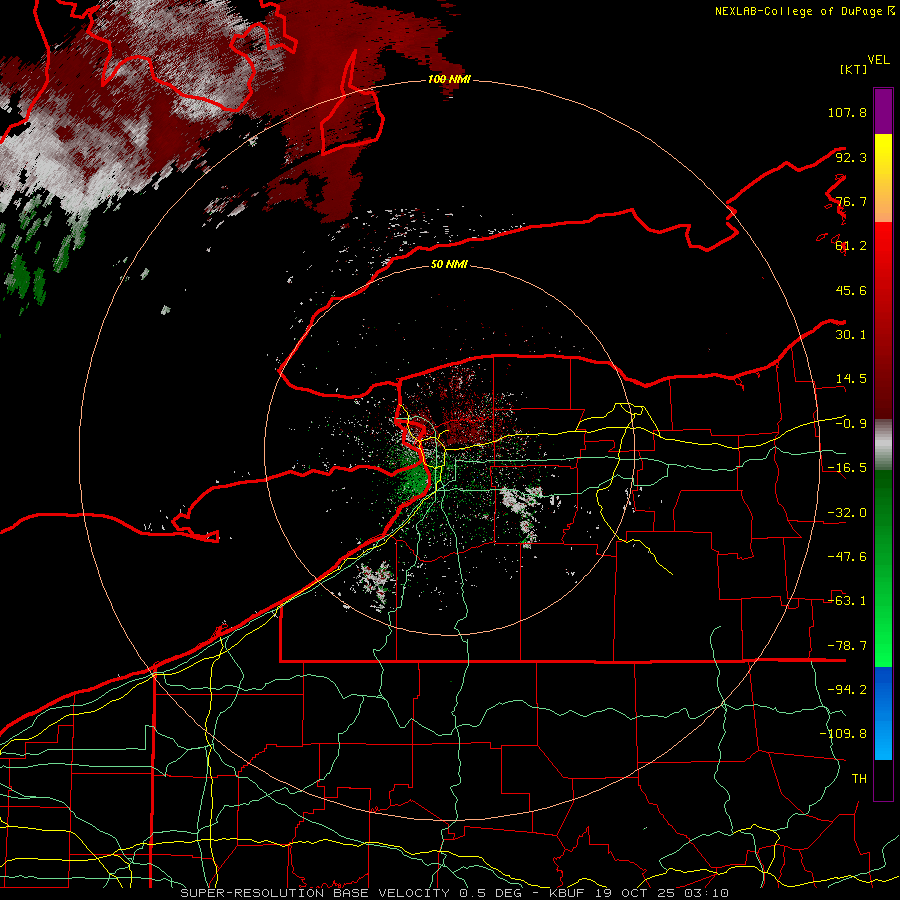
Task: Click the -63.1 velocity scale value
Action: point(847,601)
